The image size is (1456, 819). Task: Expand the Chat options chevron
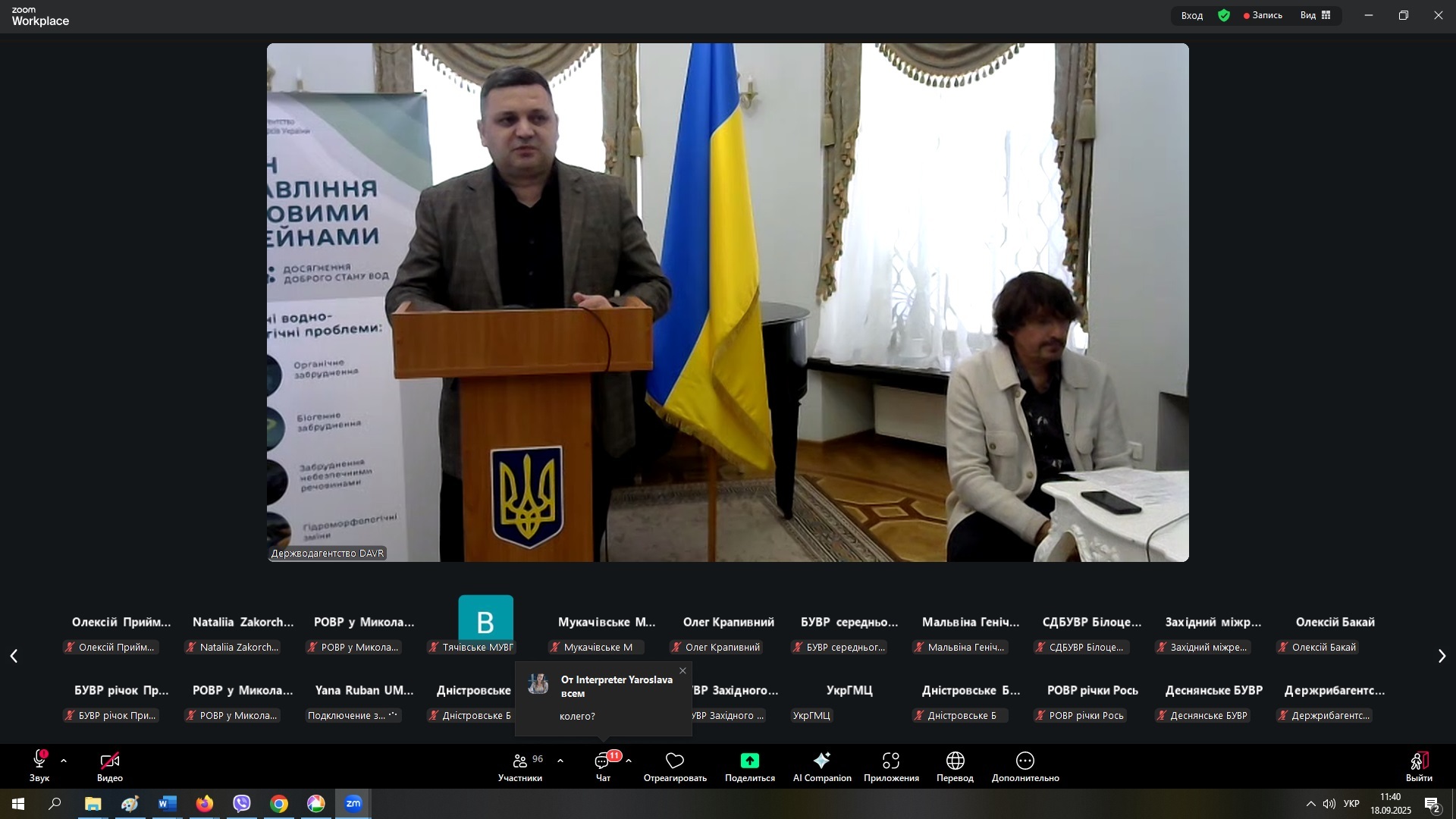point(629,761)
